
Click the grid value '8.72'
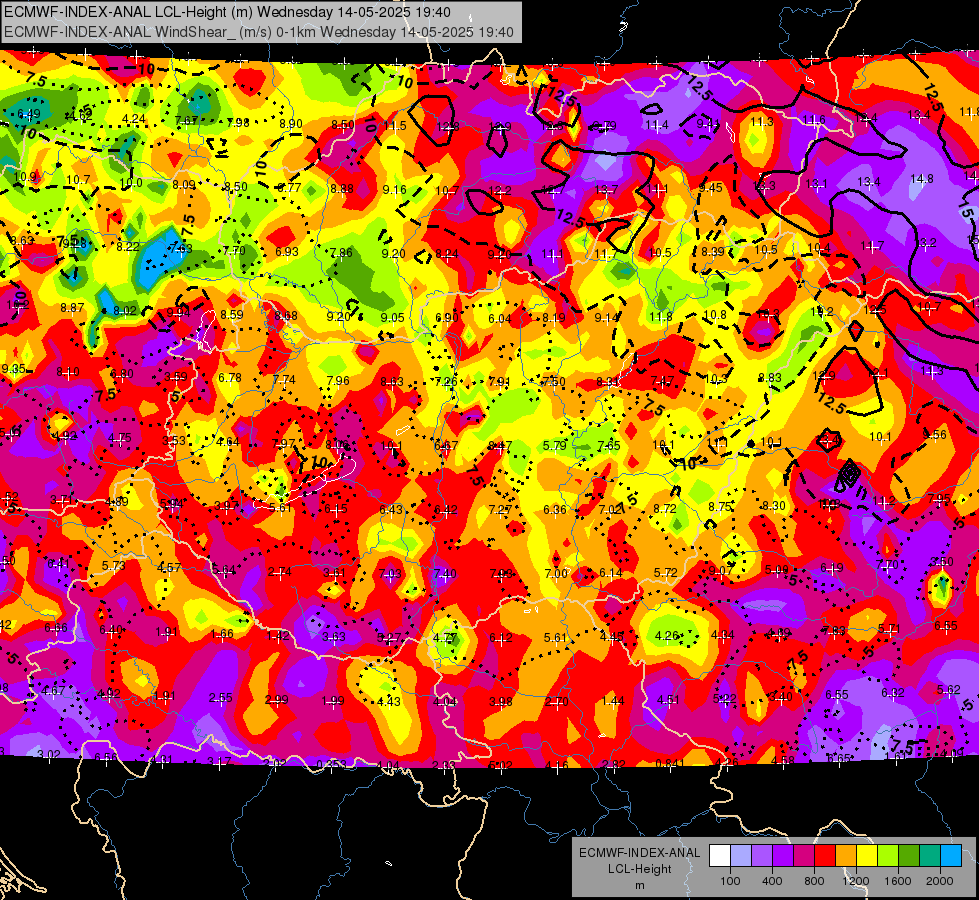point(665,508)
